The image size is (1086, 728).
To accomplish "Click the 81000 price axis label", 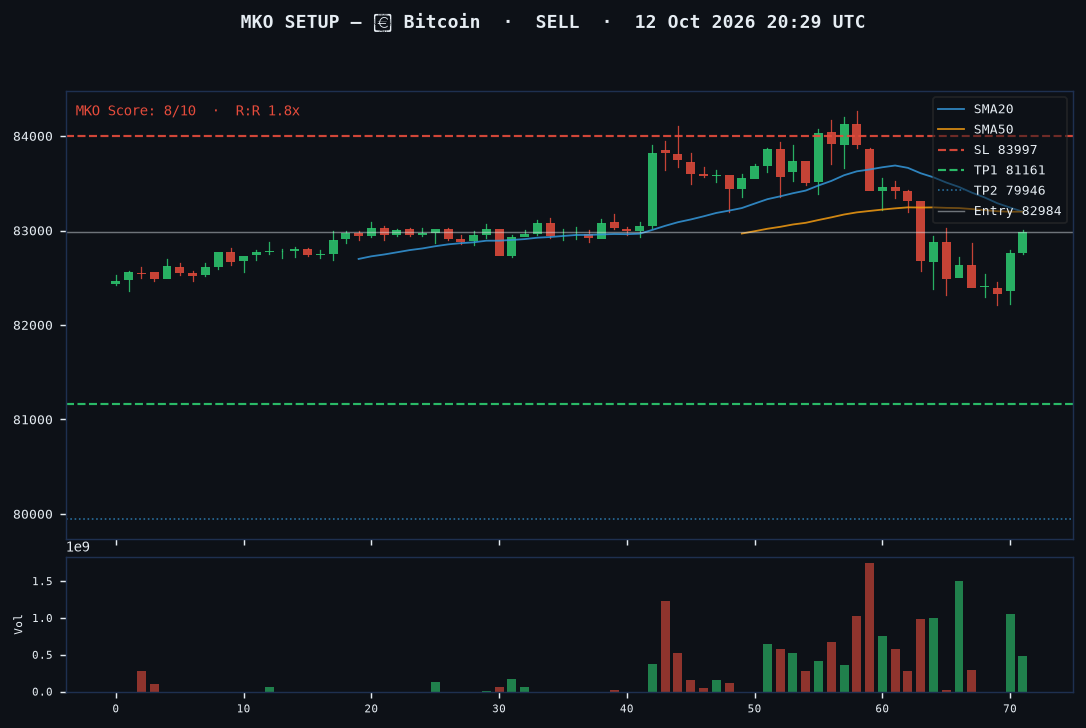I will (33, 420).
